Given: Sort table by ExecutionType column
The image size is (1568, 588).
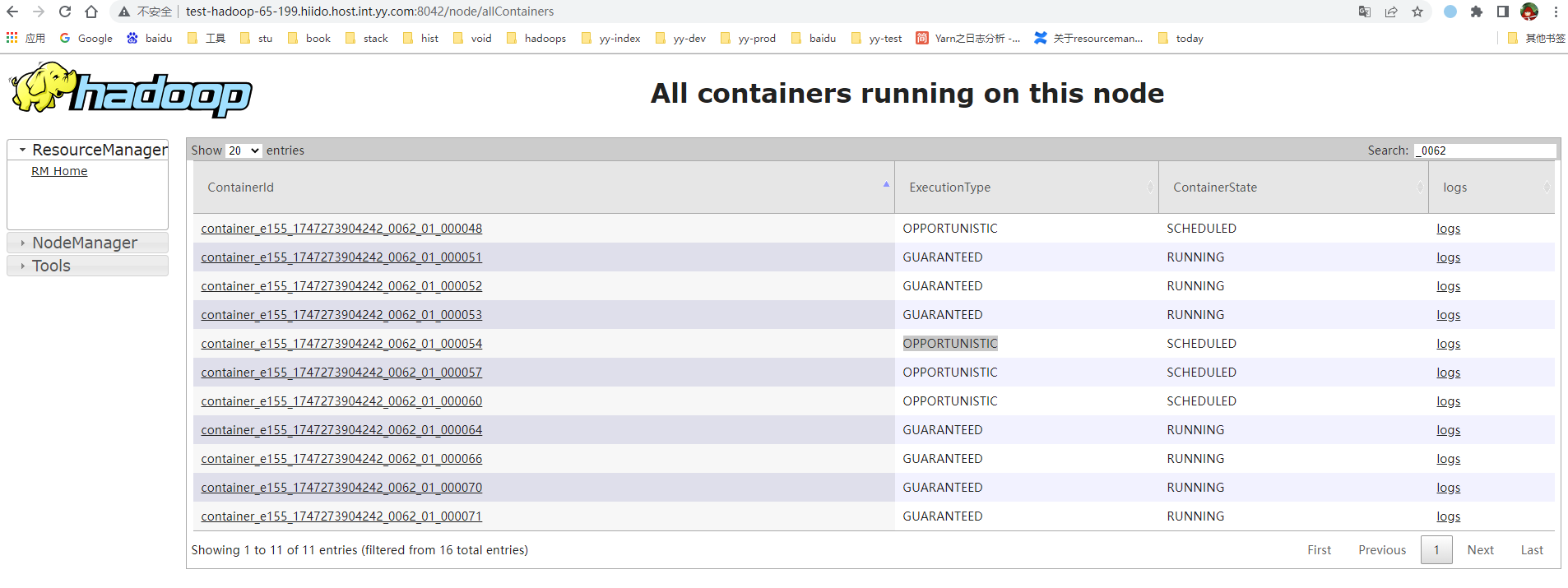Looking at the screenshot, I should 1027,188.
